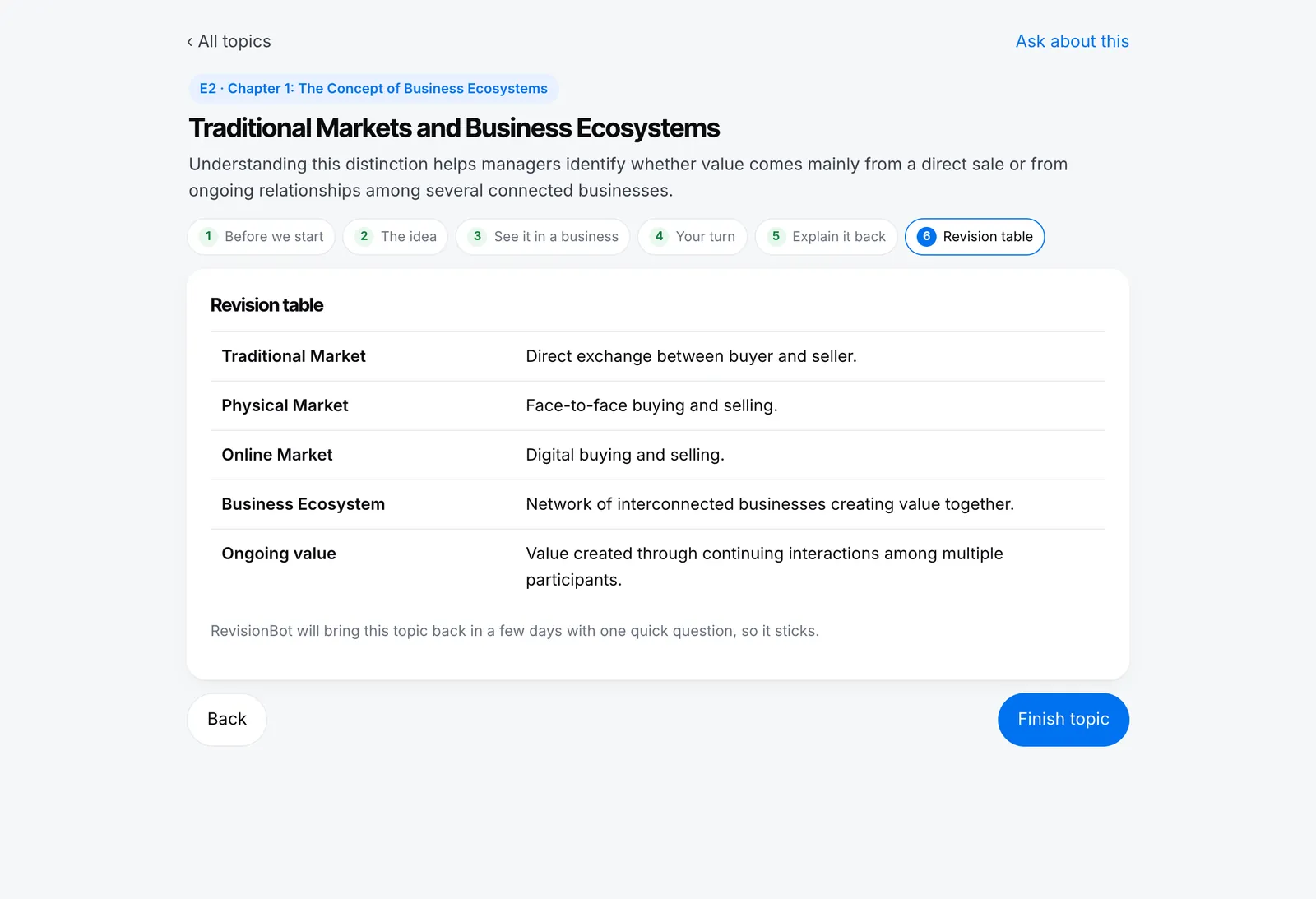Open the See it in a business step
The image size is (1316, 899).
pyautogui.click(x=543, y=237)
